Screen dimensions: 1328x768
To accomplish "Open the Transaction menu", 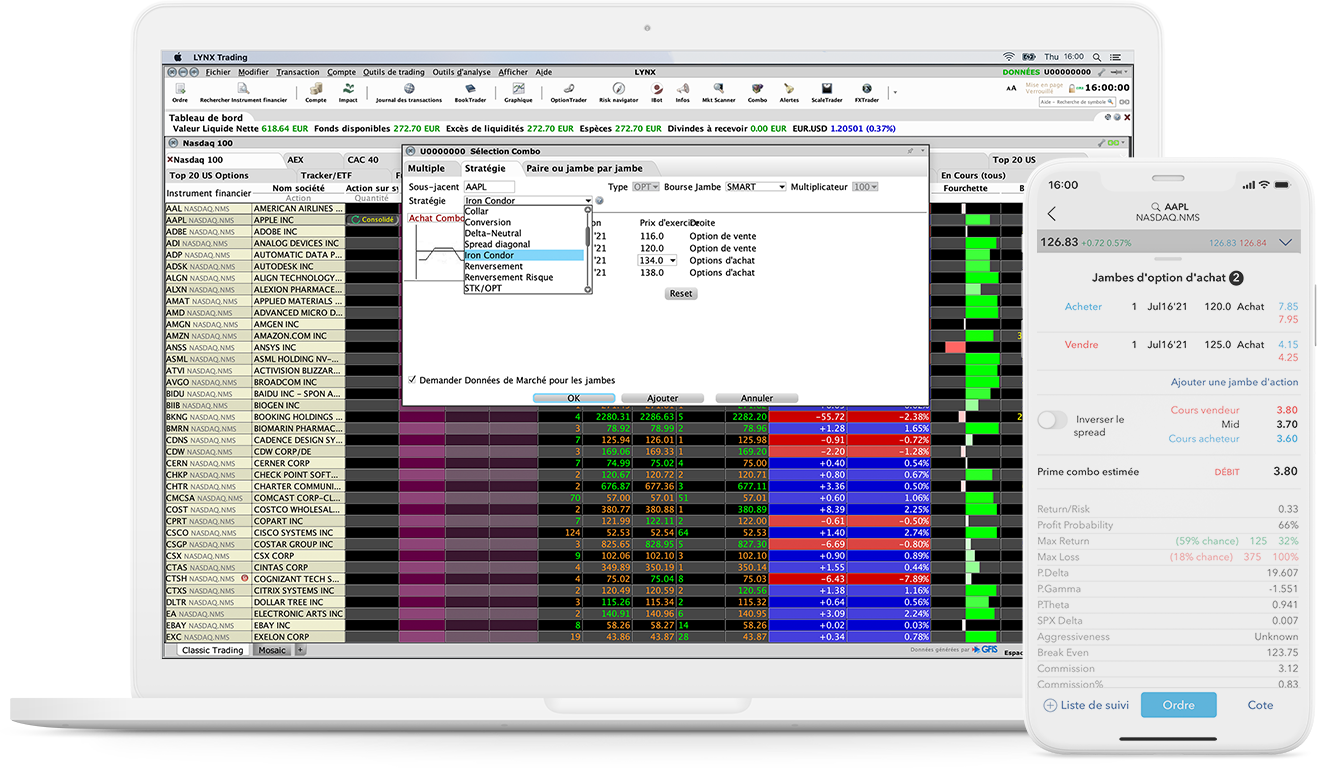I will [298, 72].
